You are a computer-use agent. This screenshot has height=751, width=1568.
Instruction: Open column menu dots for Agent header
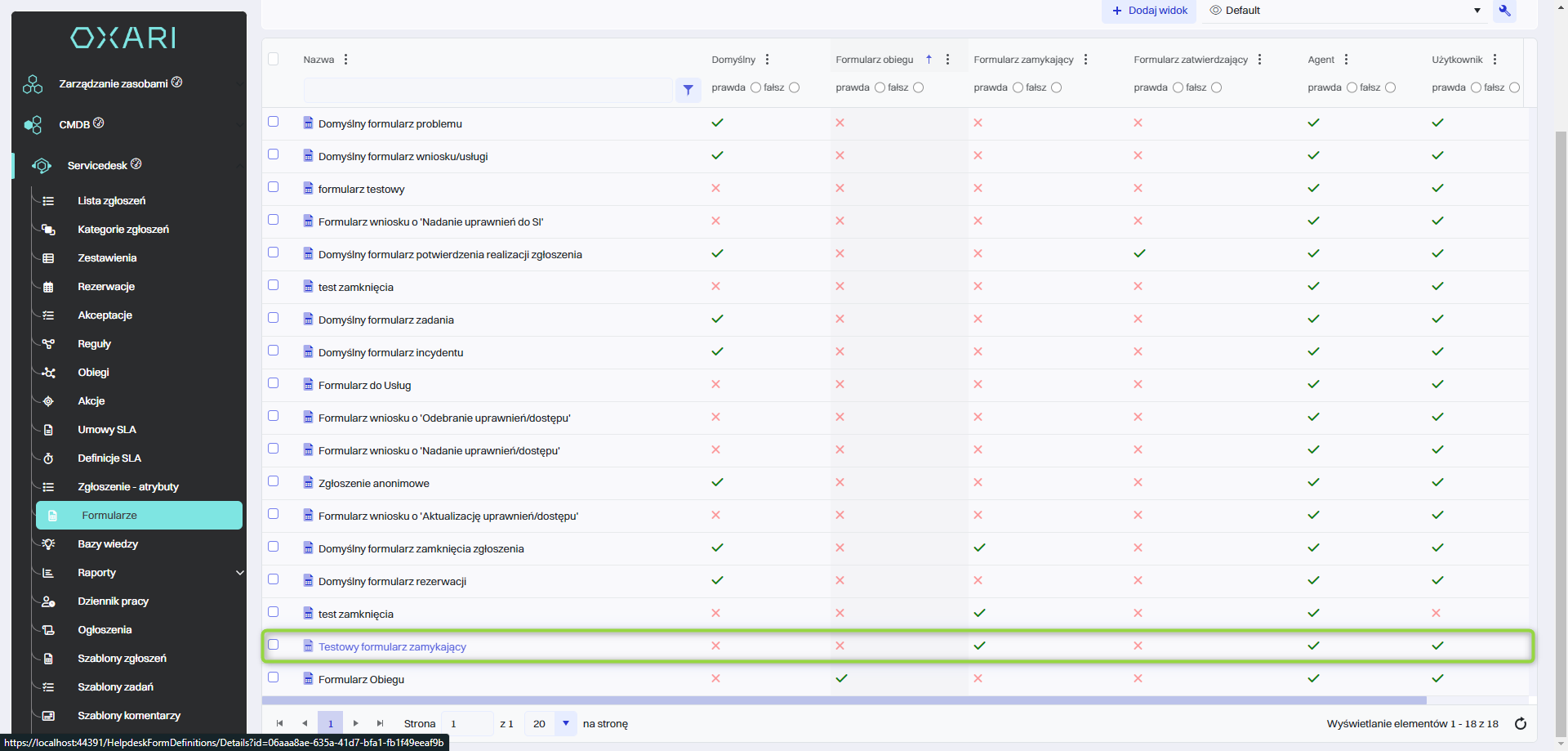coord(1346,60)
